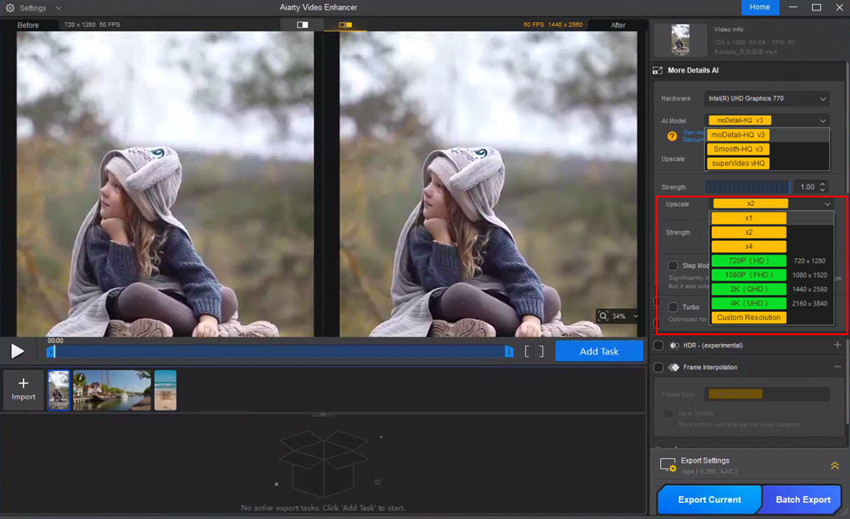Expand HDR section with plus icon
The width and height of the screenshot is (850, 519).
(x=837, y=345)
